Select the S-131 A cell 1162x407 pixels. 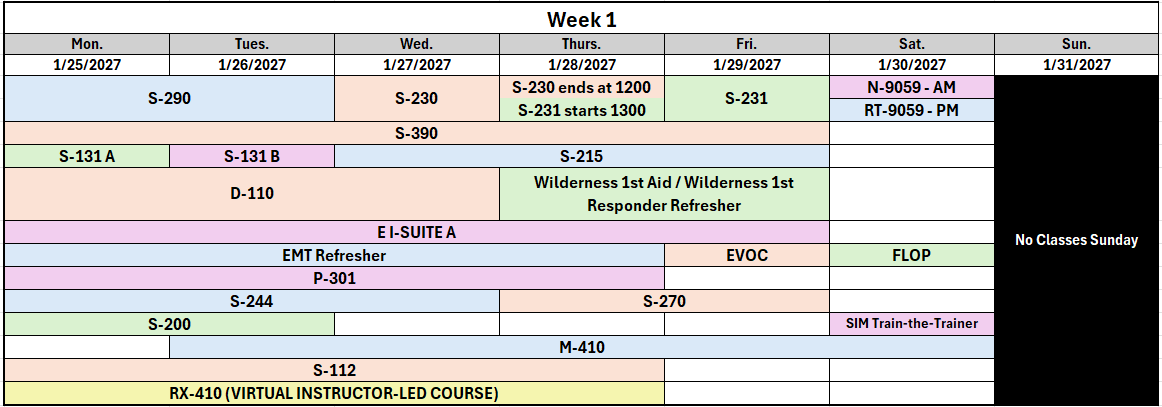tap(87, 156)
